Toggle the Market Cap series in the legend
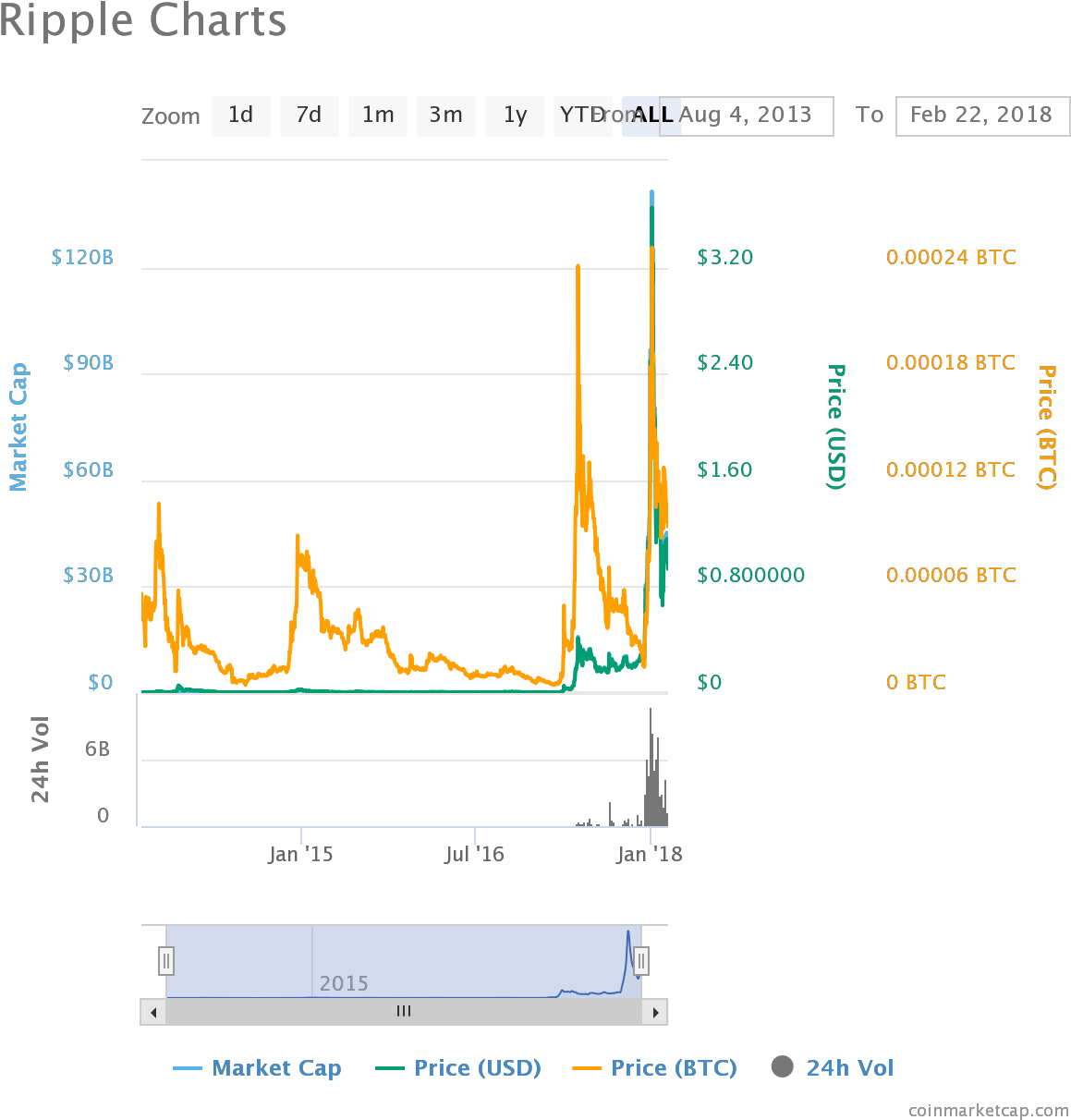Viewport: 1071px width, 1120px height. click(257, 1067)
